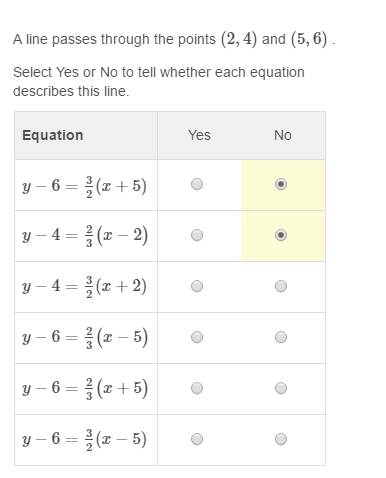Click the Equation column header
Image resolution: width=386 pixels, height=478 pixels.
[x=53, y=135]
